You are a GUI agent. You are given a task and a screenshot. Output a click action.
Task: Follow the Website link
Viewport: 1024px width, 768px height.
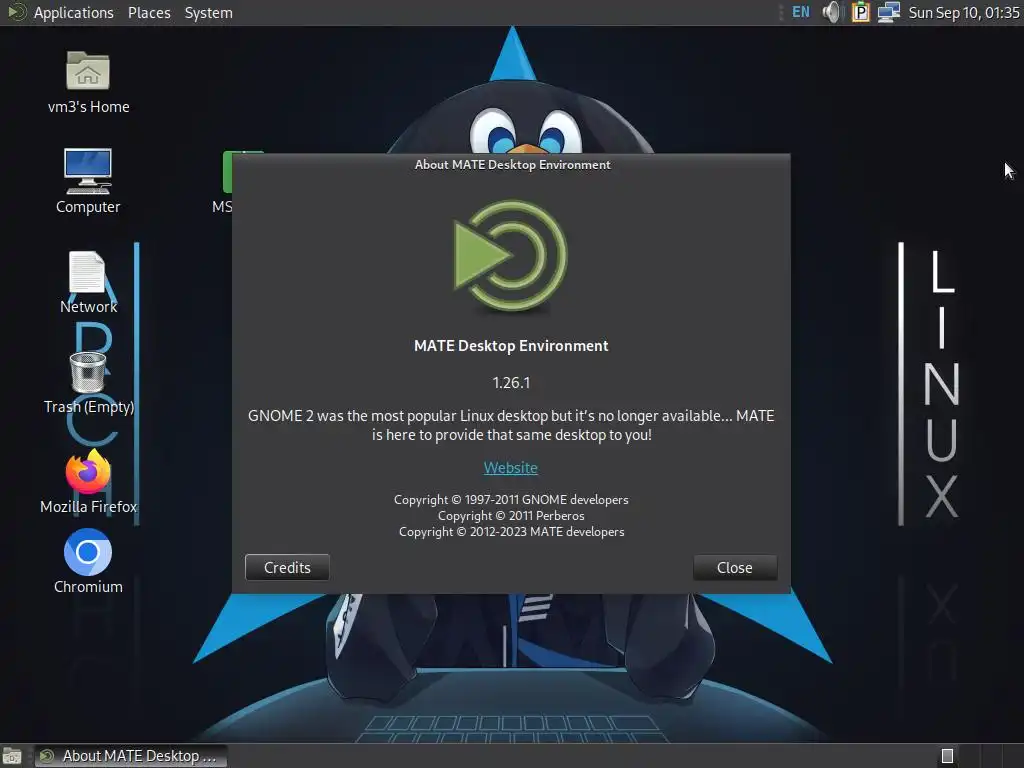click(511, 468)
